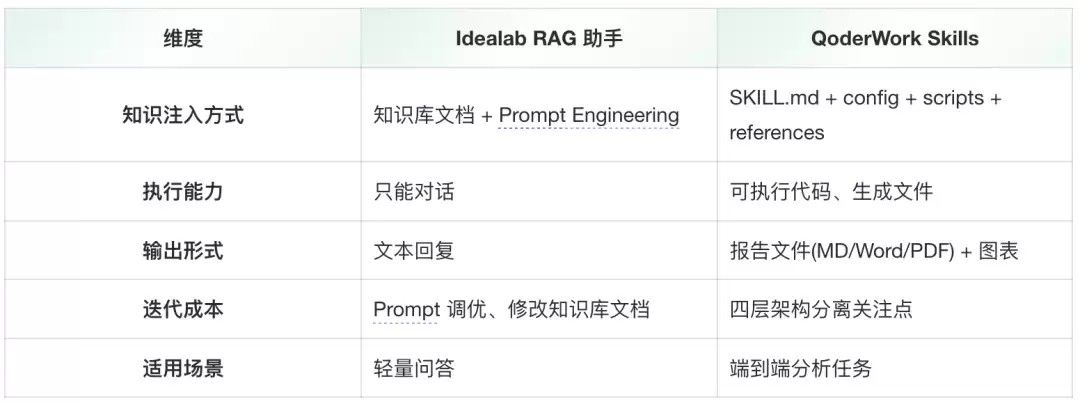Viewport: 1080px width, 404px height.
Task: Select the 输出形式 row label
Action: click(183, 251)
